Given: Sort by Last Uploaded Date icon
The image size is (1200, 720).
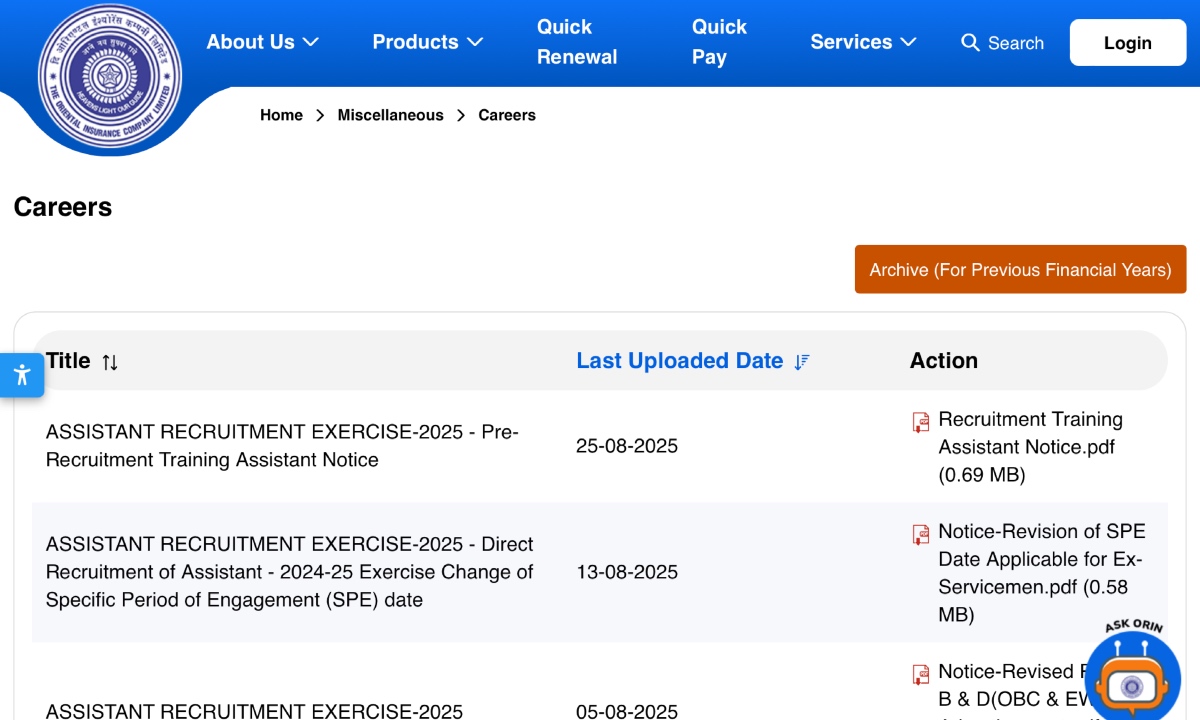Looking at the screenshot, I should (x=802, y=362).
